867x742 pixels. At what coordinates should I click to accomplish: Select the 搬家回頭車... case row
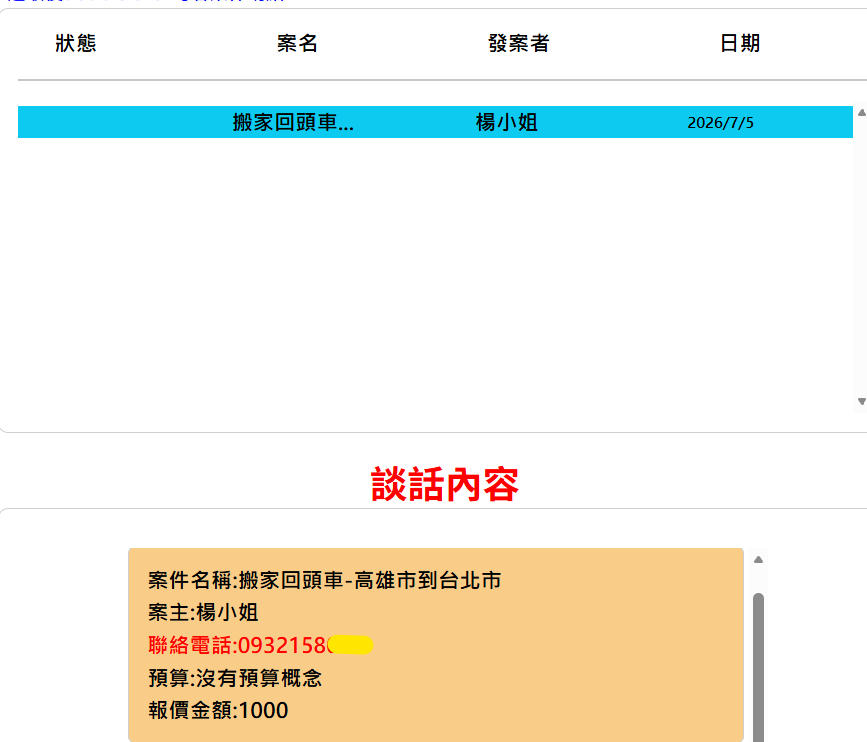tap(435, 122)
